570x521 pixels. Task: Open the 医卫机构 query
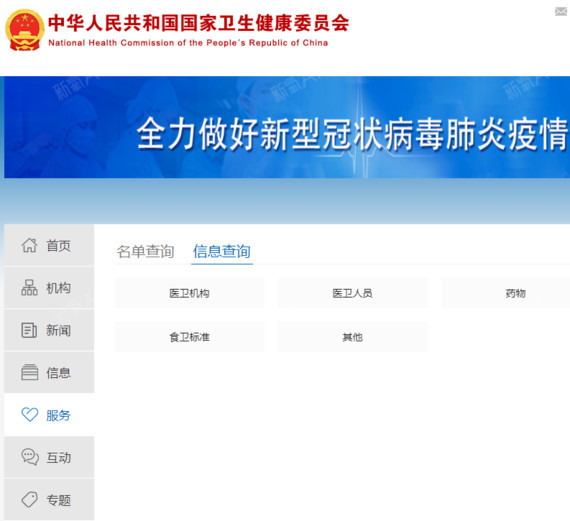click(189, 293)
